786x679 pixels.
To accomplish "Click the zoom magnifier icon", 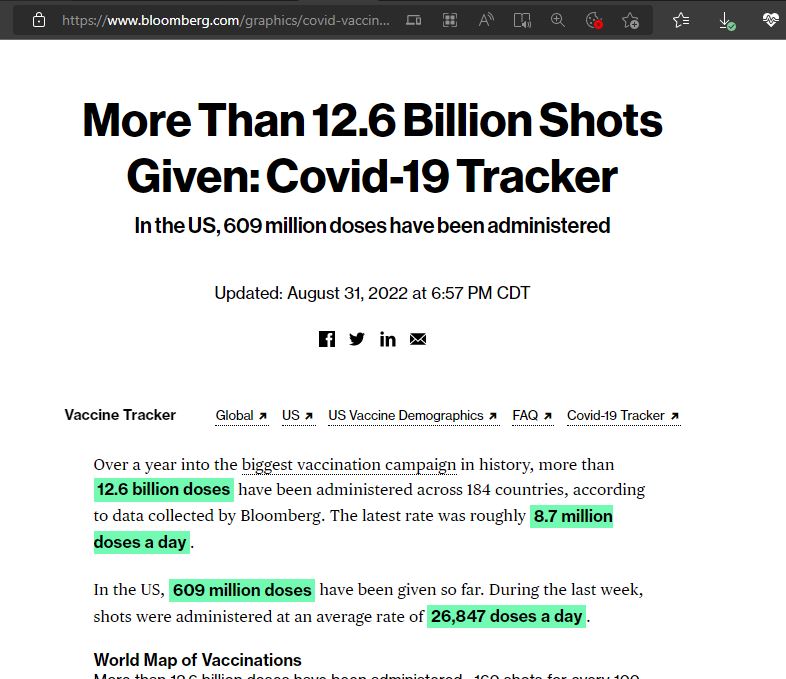I will tap(558, 20).
